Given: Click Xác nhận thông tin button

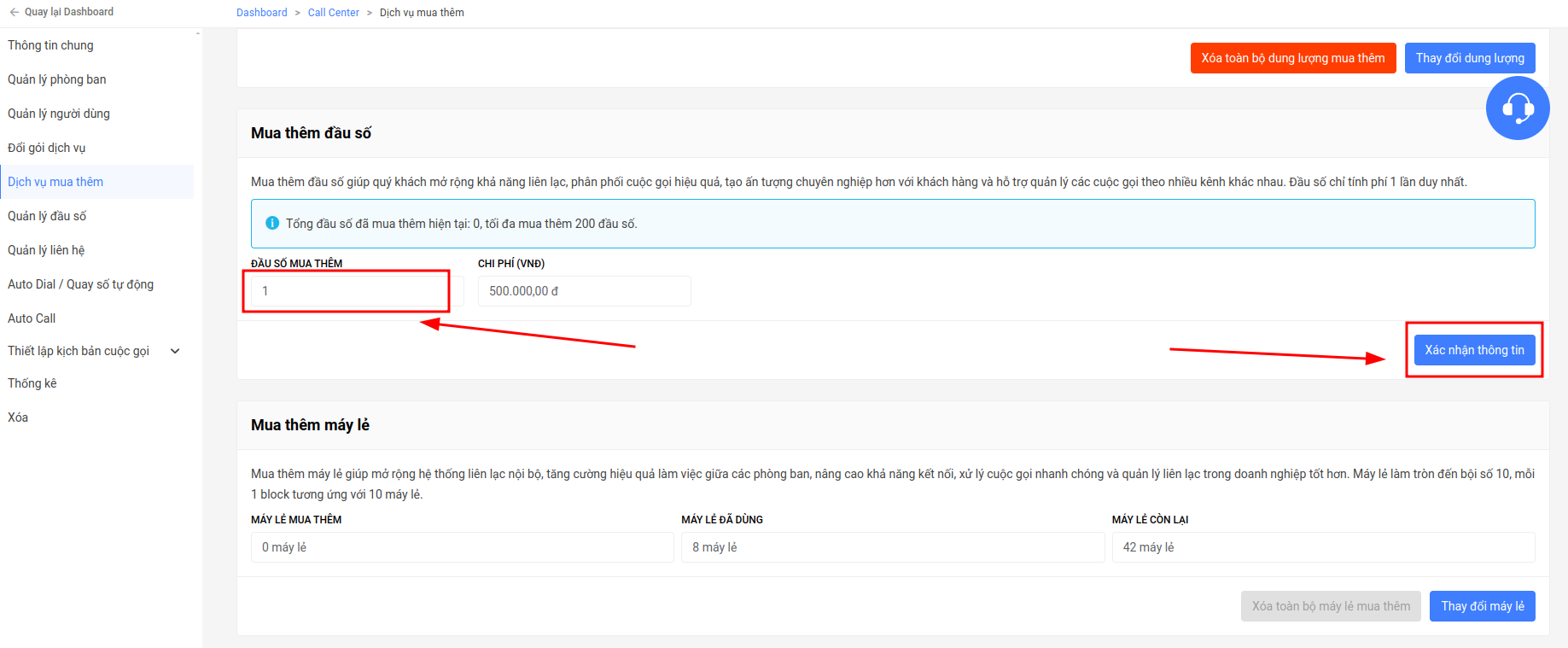Looking at the screenshot, I should pos(1474,350).
